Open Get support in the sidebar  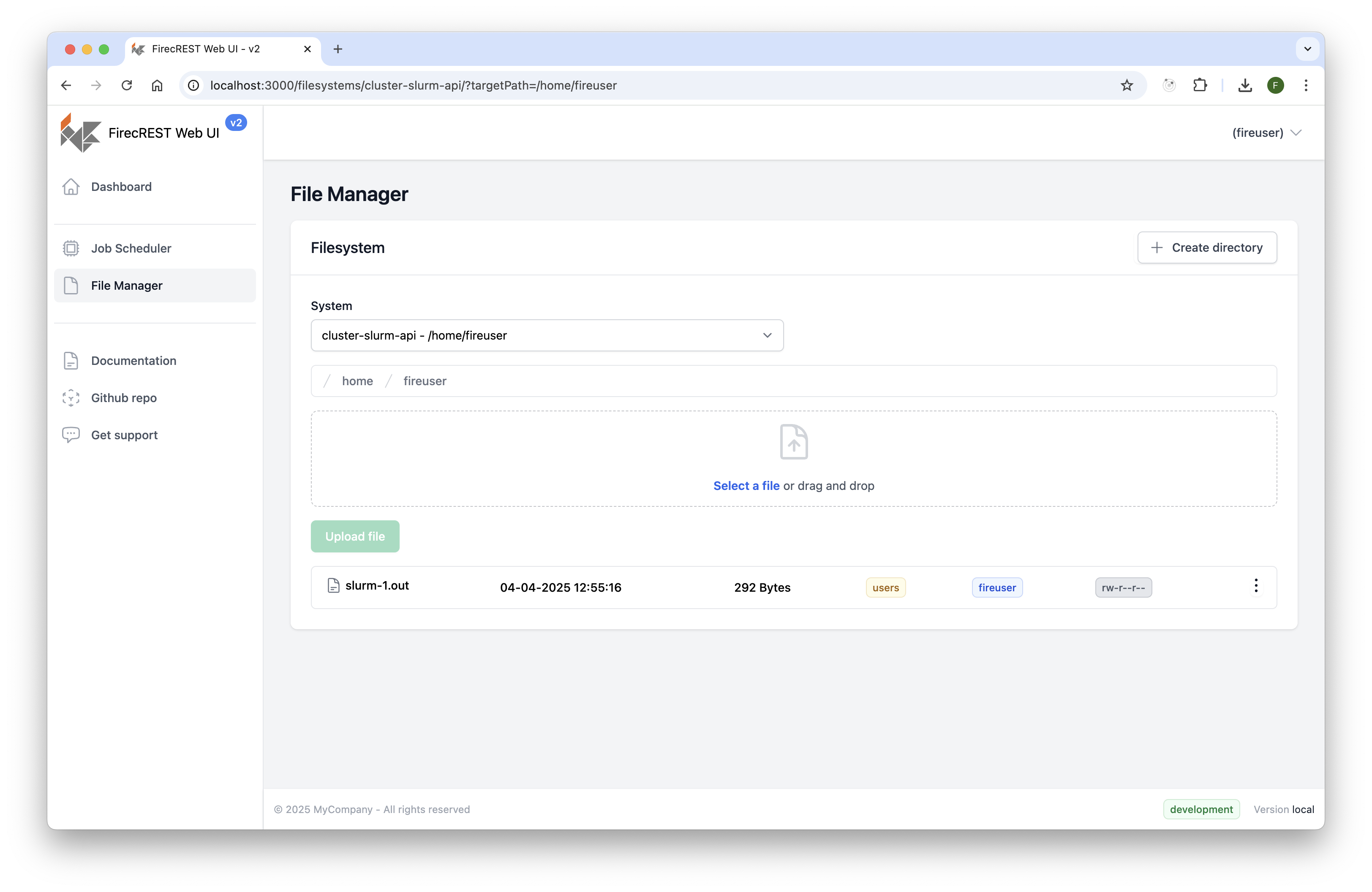pos(155,435)
